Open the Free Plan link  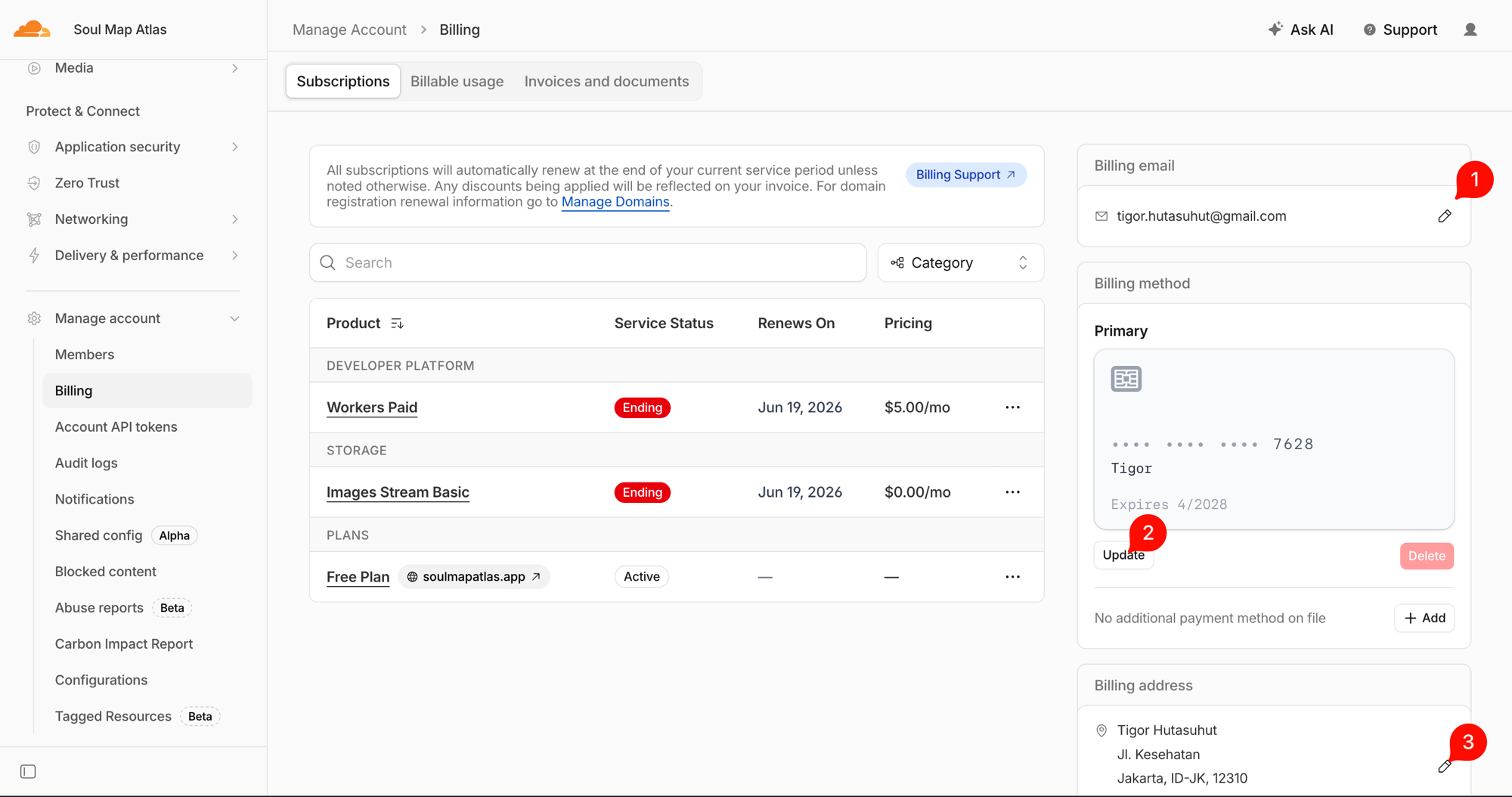pyautogui.click(x=358, y=577)
